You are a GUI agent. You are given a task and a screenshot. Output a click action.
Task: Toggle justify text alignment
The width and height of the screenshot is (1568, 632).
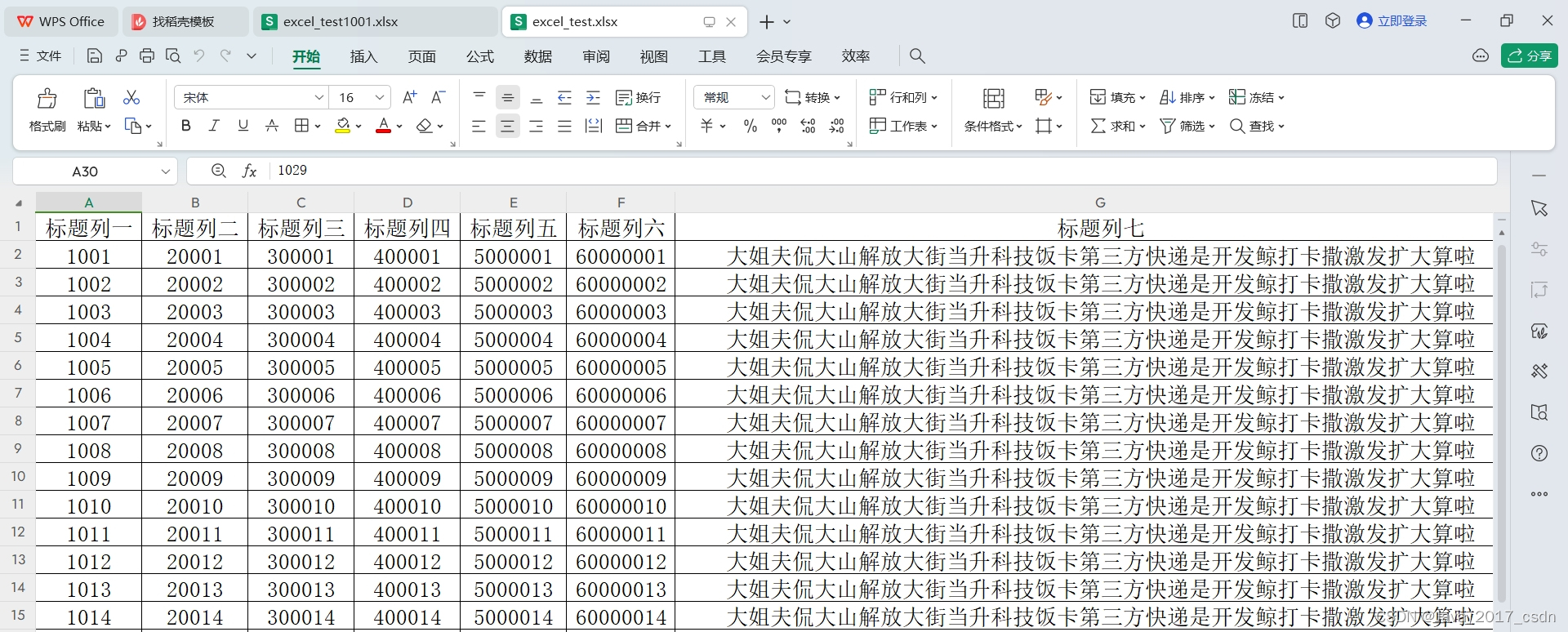(564, 126)
